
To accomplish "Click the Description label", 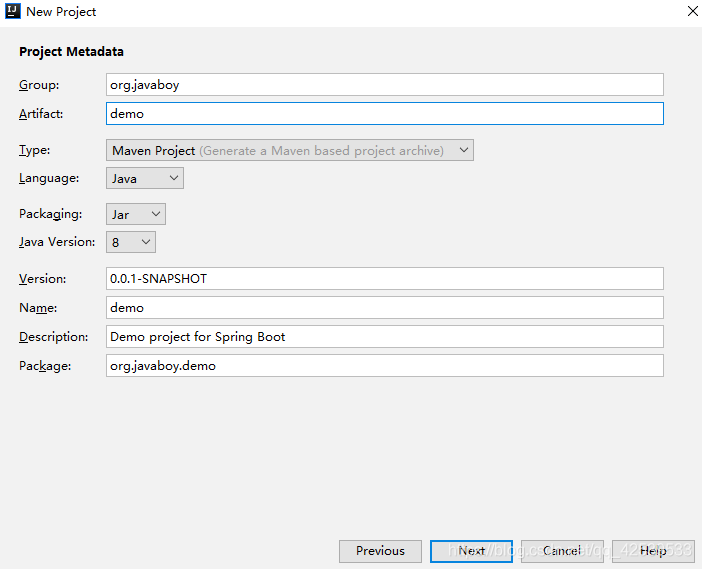I will (x=54, y=337).
